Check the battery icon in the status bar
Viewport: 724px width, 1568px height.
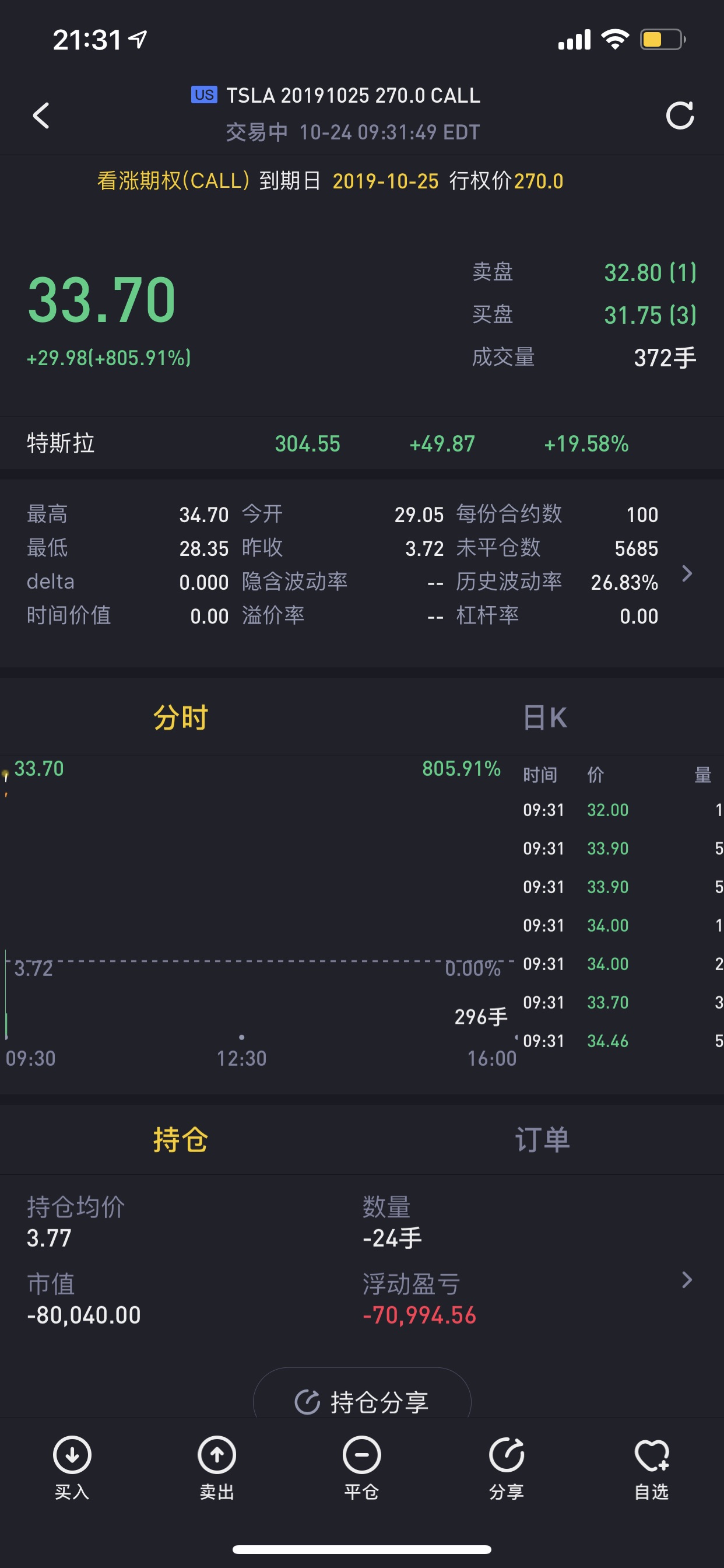point(663,40)
